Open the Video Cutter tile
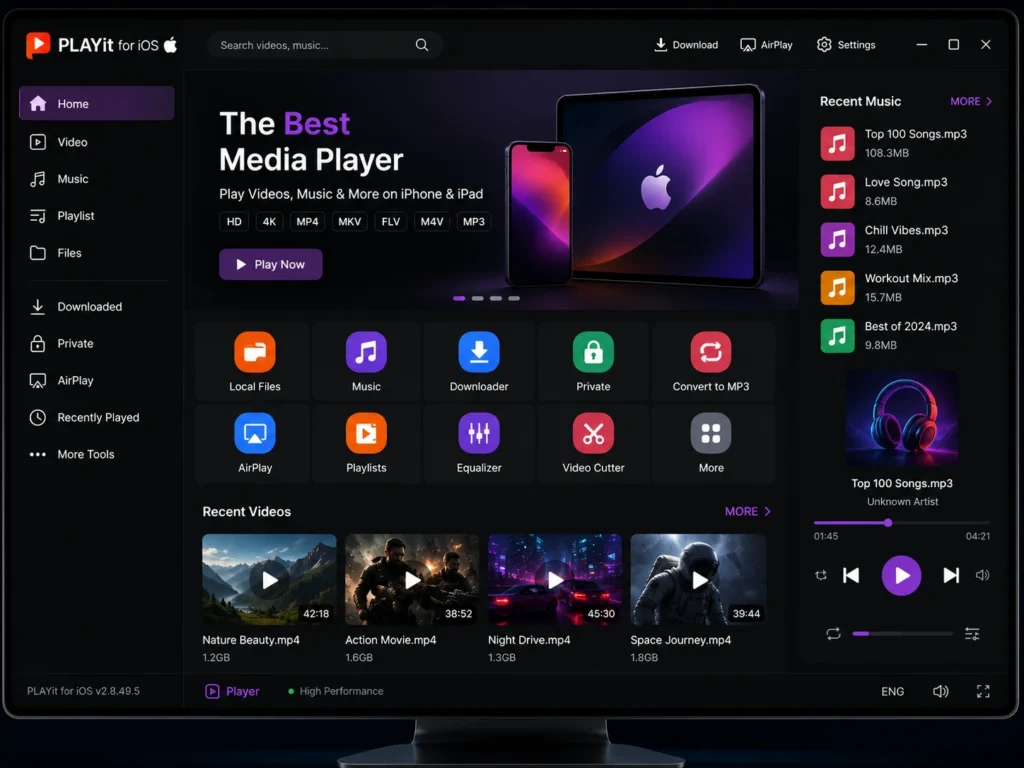 [x=593, y=443]
